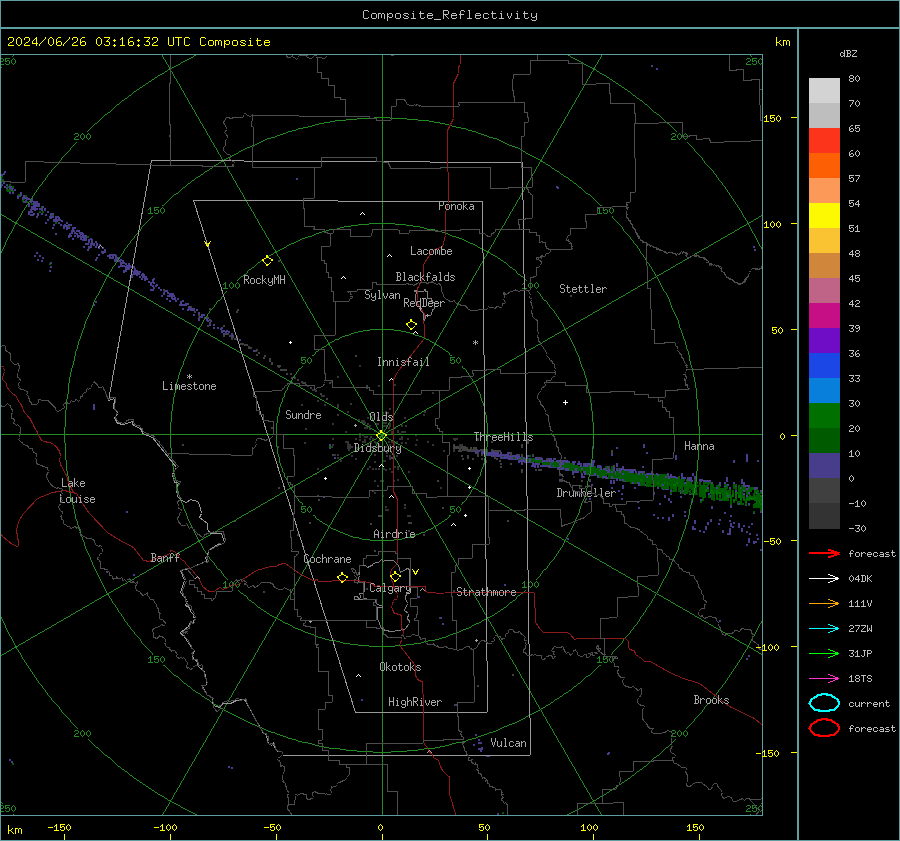The width and height of the screenshot is (900, 841).
Task: Click the Innisfail city label
Action: click(x=403, y=362)
